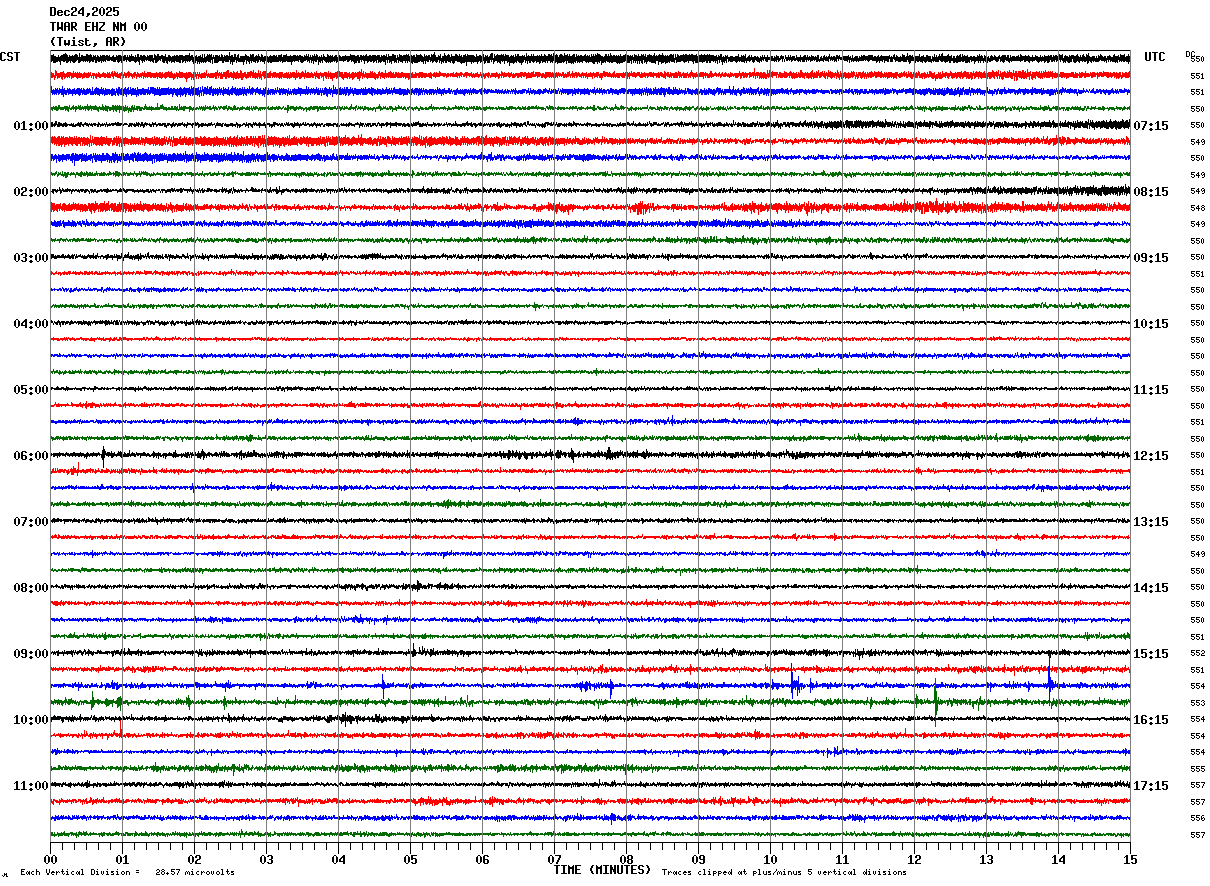Select the station code TWAR EHZ NM 00
The width and height of the screenshot is (1210, 886).
click(x=98, y=27)
